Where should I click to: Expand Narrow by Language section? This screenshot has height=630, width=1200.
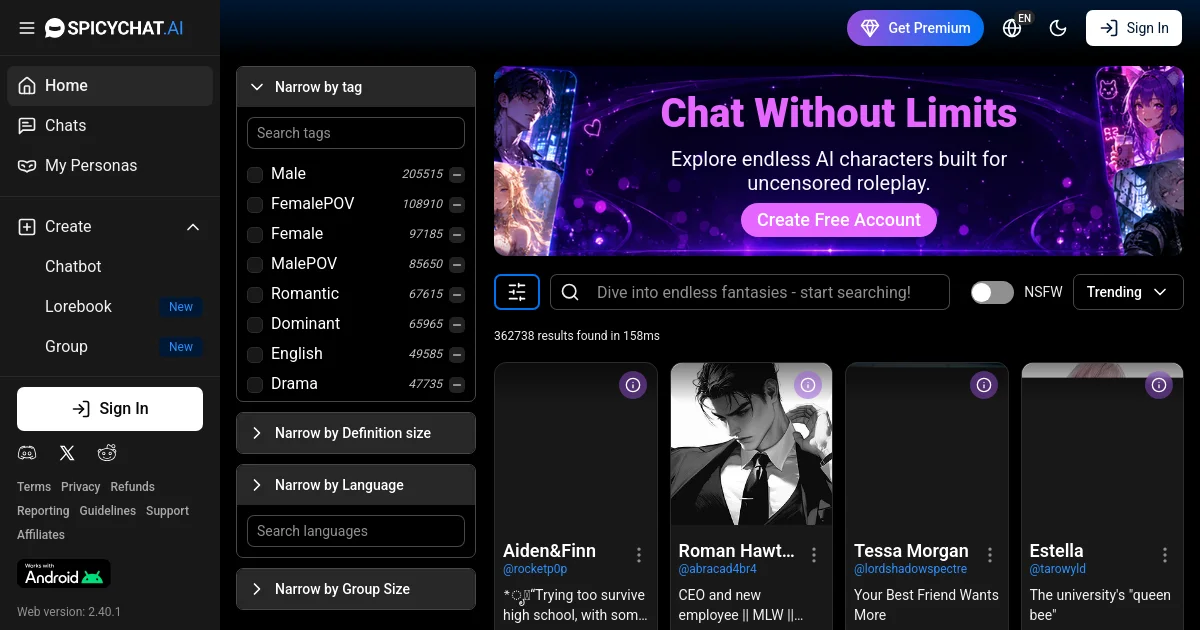[356, 485]
